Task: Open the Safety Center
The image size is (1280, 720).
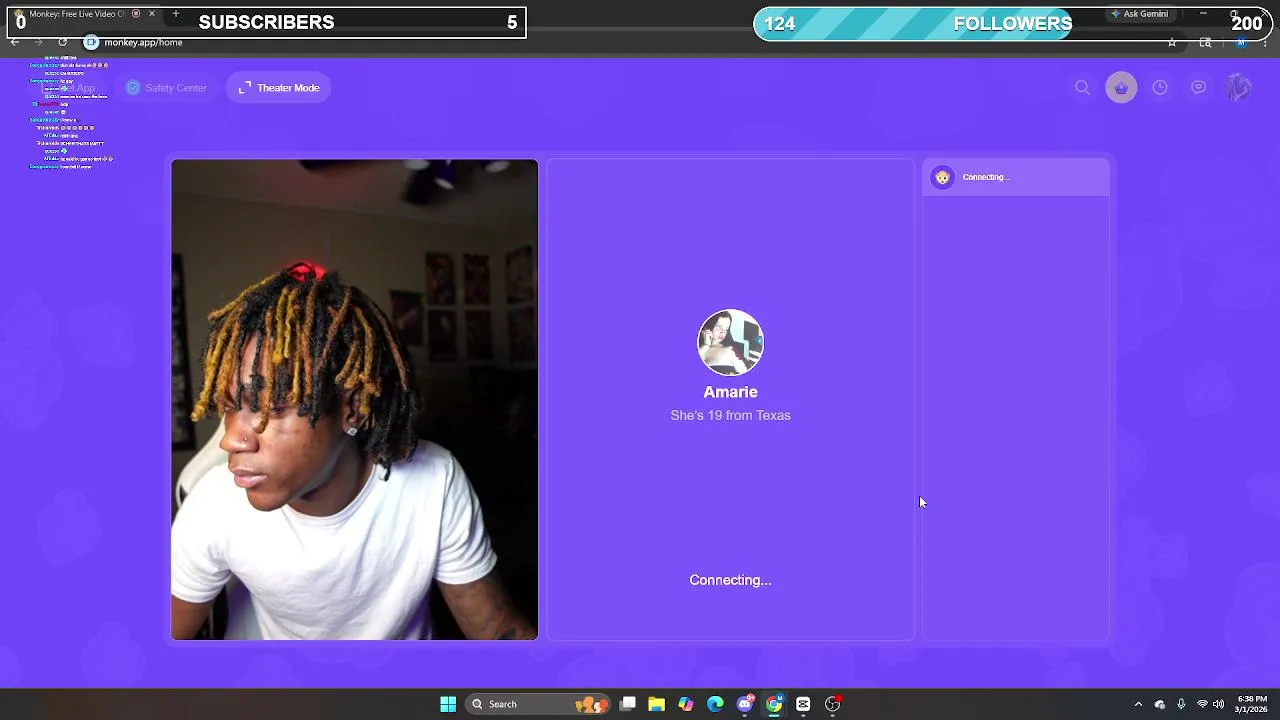Action: coord(166,88)
